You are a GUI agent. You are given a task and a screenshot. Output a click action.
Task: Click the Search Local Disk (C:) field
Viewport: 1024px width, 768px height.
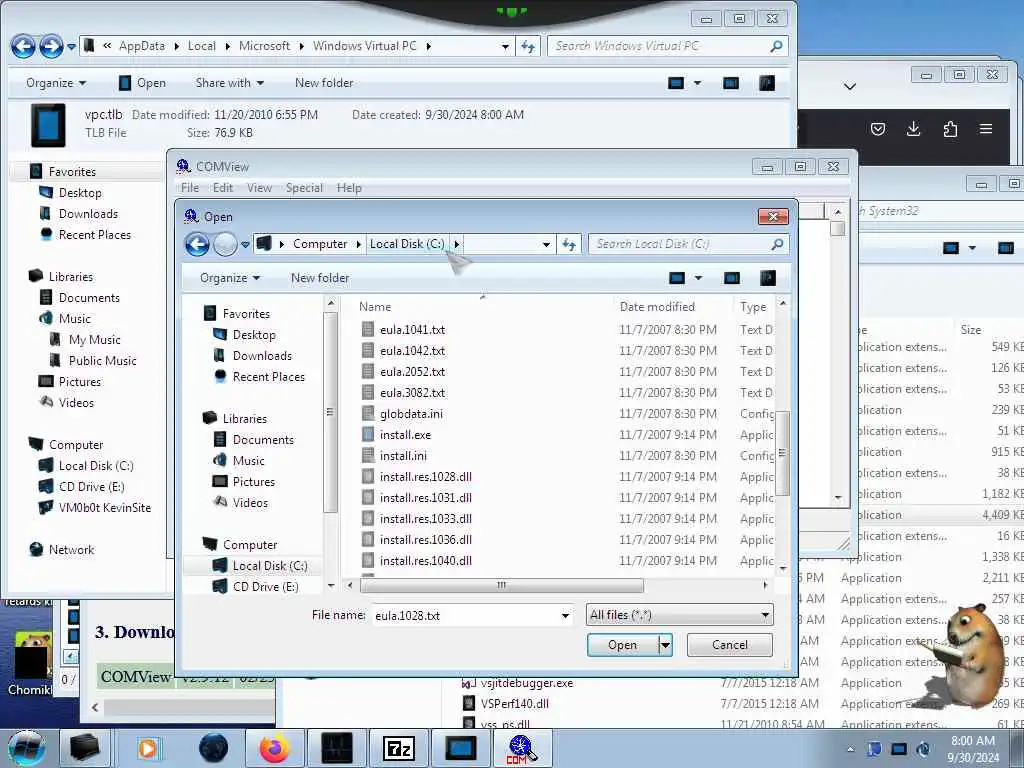pyautogui.click(x=679, y=244)
